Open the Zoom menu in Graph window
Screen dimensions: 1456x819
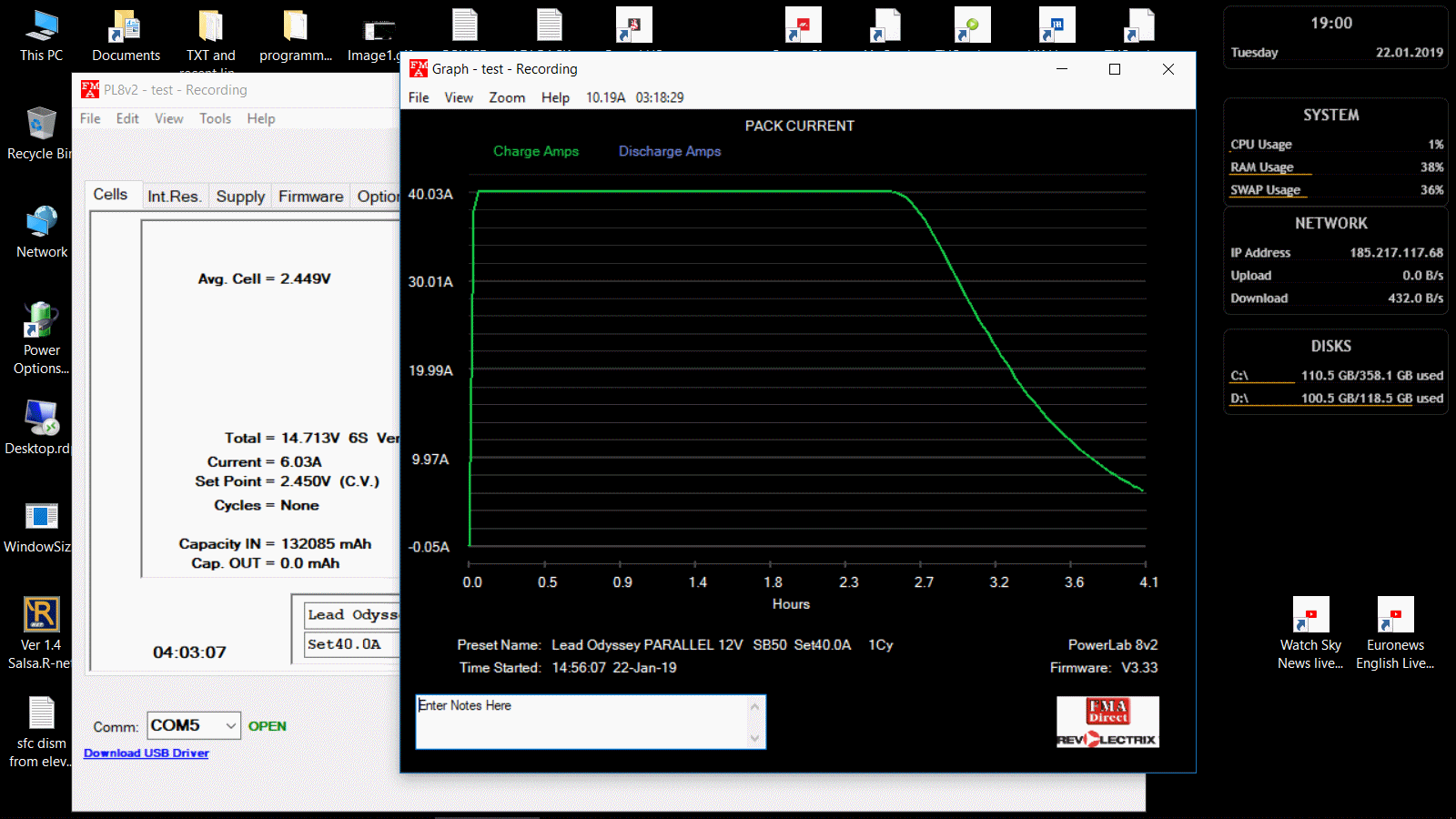tap(507, 97)
